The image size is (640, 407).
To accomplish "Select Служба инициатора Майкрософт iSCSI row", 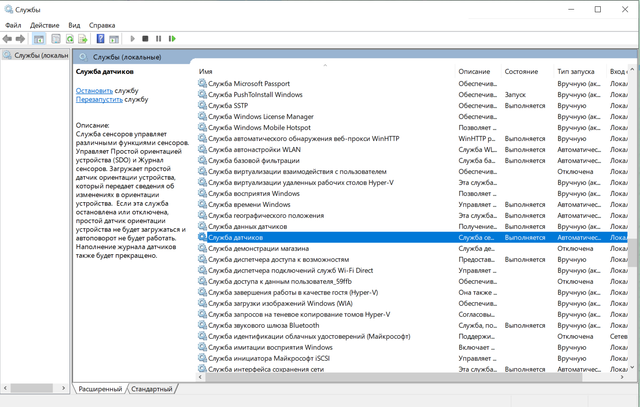I will click(x=412, y=358).
